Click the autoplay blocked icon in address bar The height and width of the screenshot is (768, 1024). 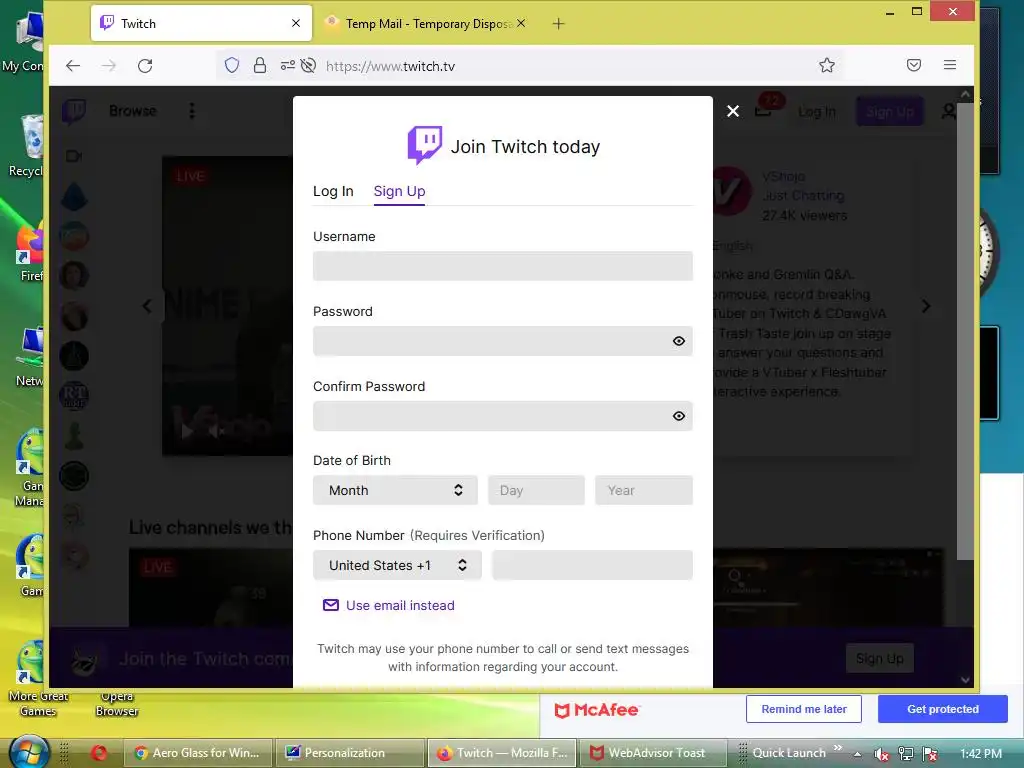point(308,65)
